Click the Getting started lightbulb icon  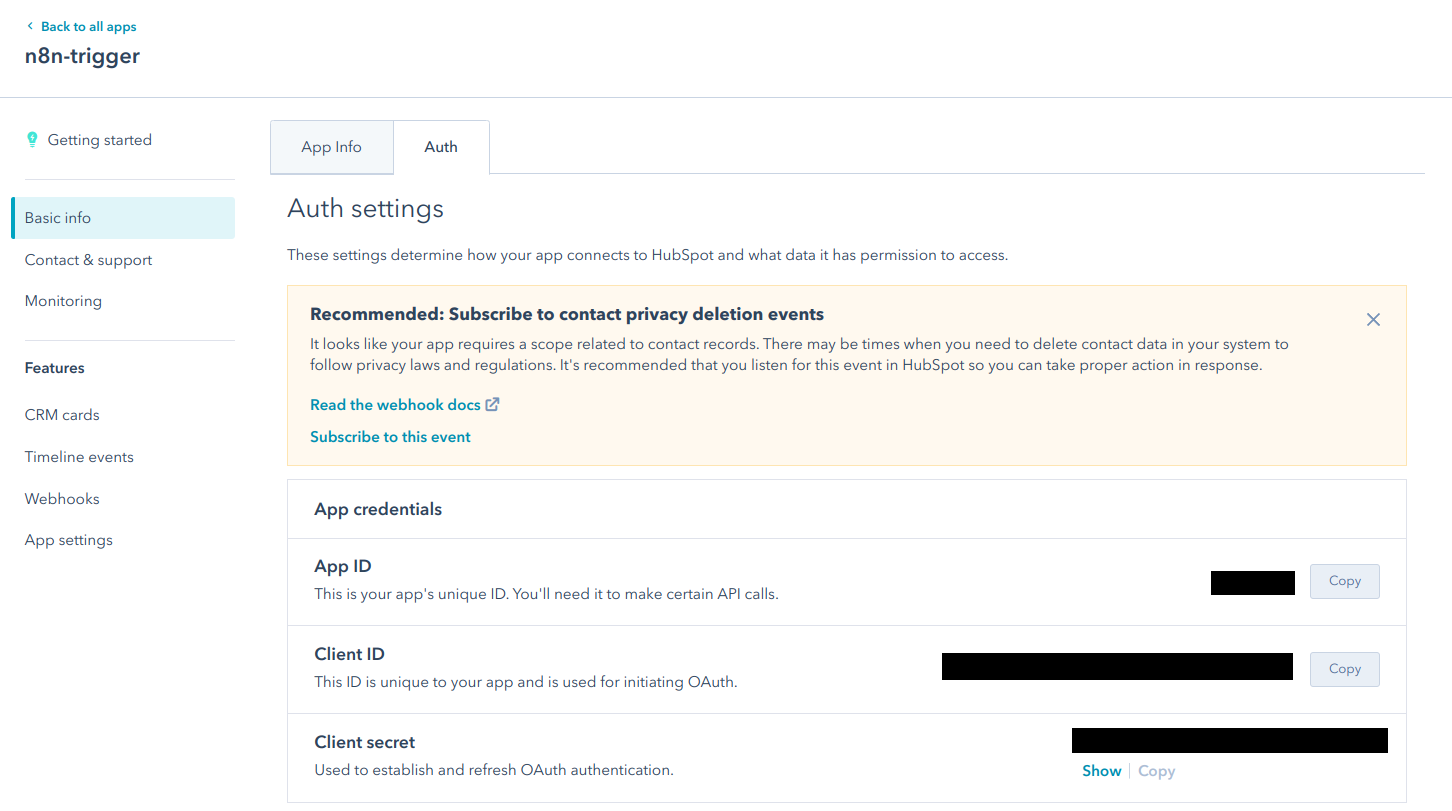pyautogui.click(x=32, y=140)
